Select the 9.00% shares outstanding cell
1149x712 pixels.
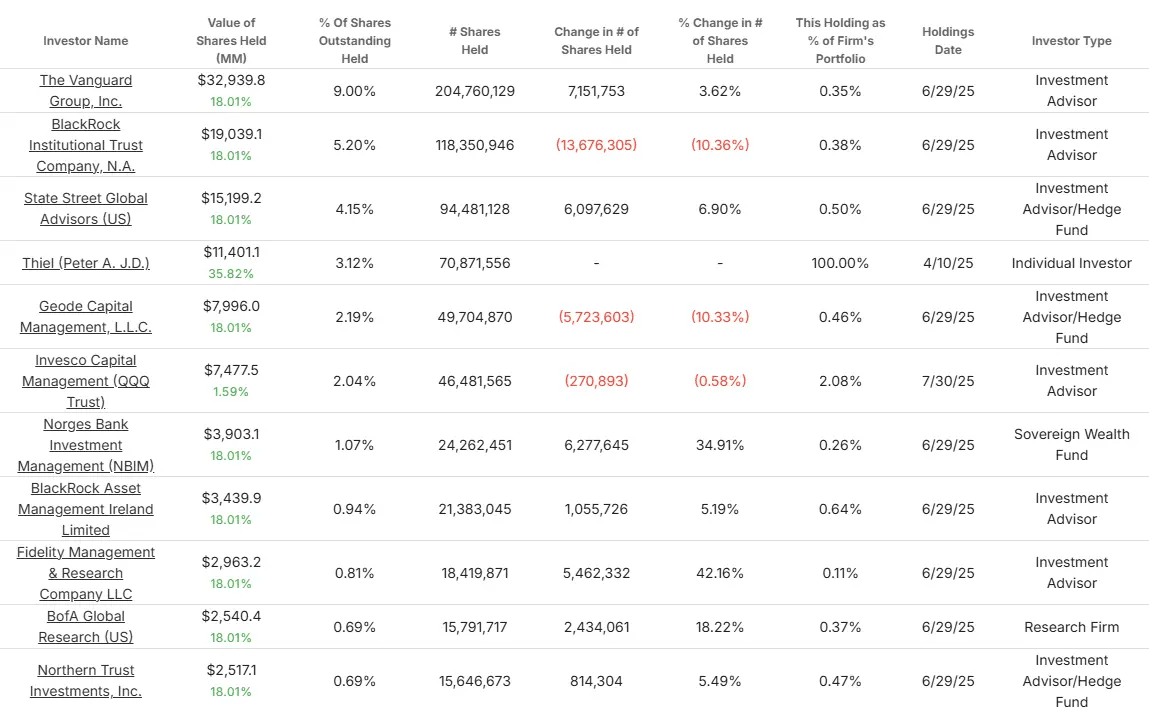pyautogui.click(x=355, y=91)
